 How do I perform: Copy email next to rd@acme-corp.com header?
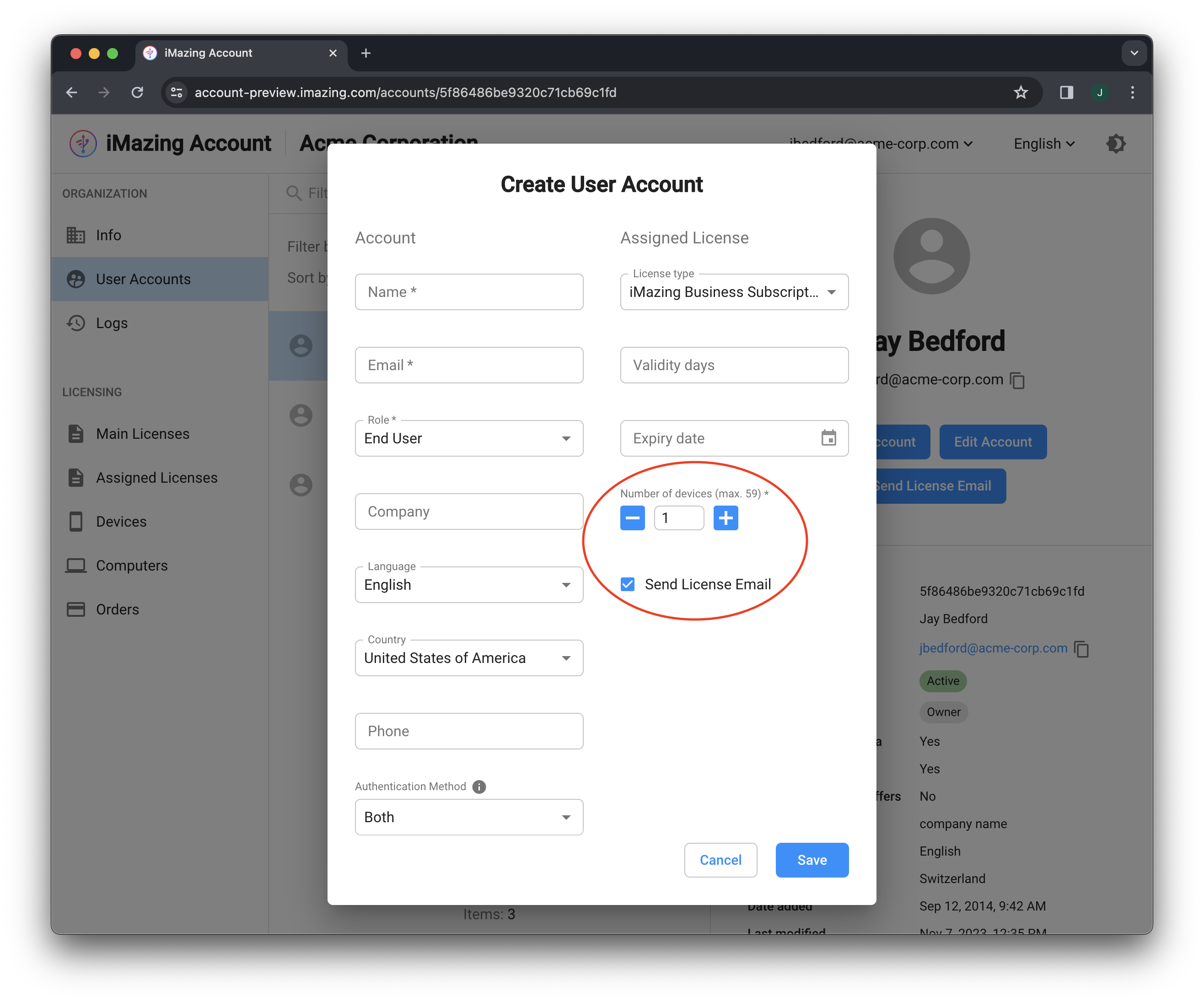pos(1018,380)
